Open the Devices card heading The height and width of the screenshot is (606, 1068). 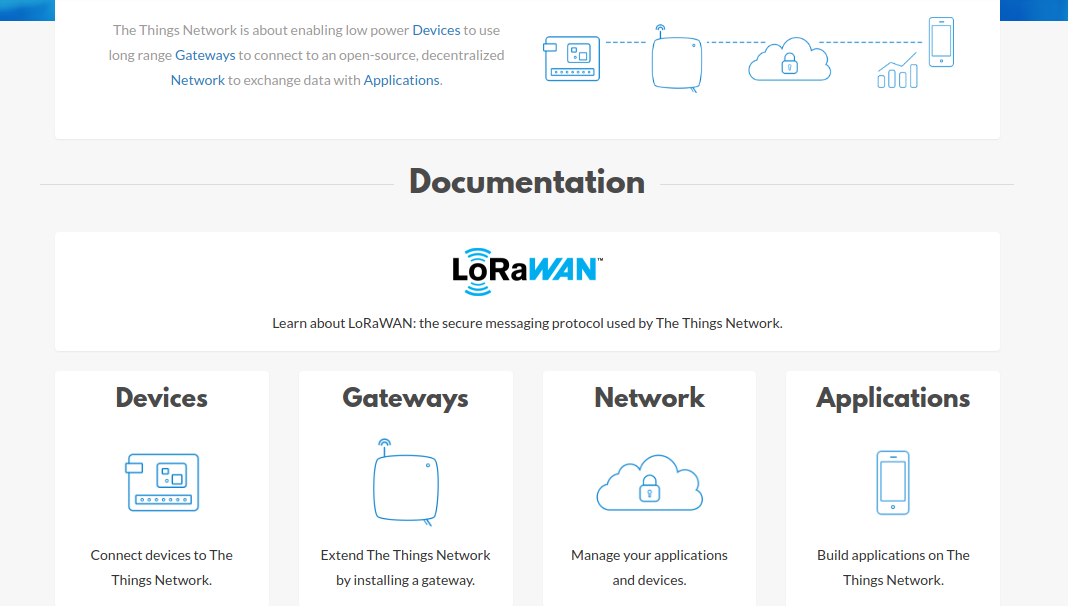point(161,398)
